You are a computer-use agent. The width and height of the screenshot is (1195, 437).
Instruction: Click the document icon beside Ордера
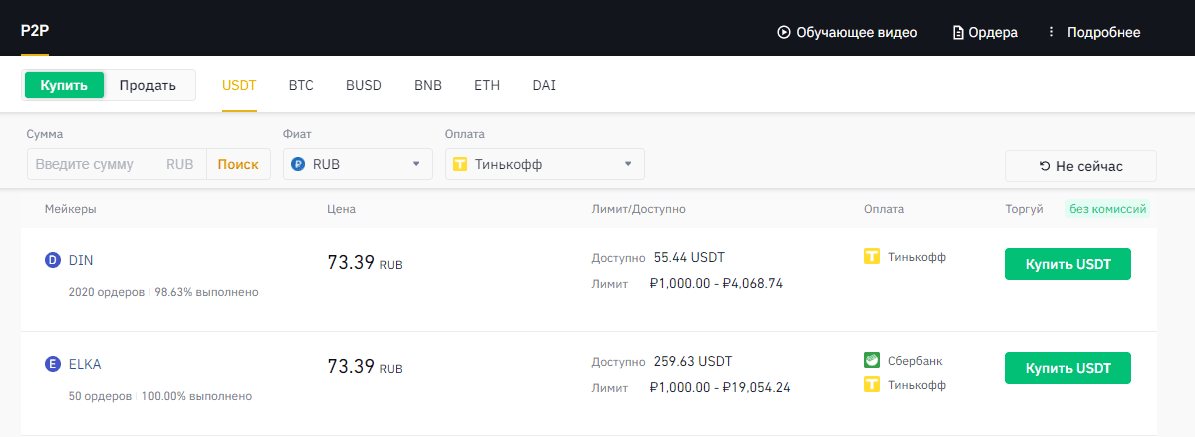[x=958, y=32]
